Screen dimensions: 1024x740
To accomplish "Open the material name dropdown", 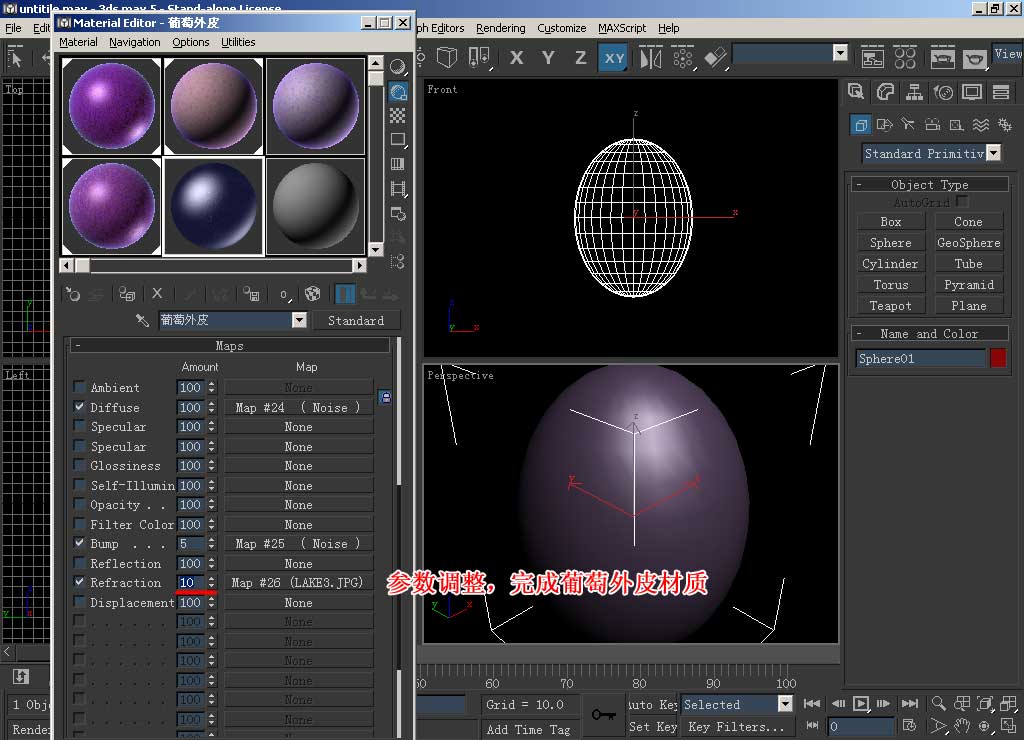I will point(299,320).
